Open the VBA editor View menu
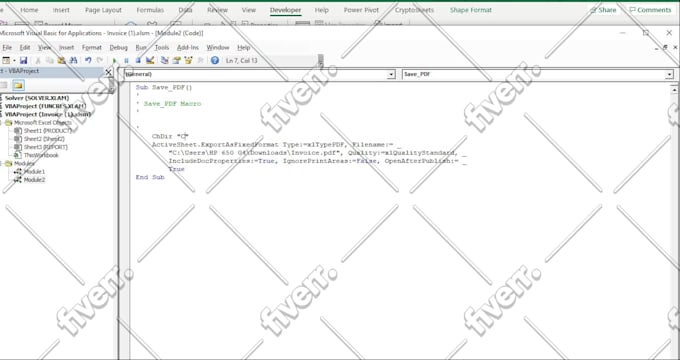 pyautogui.click(x=45, y=47)
